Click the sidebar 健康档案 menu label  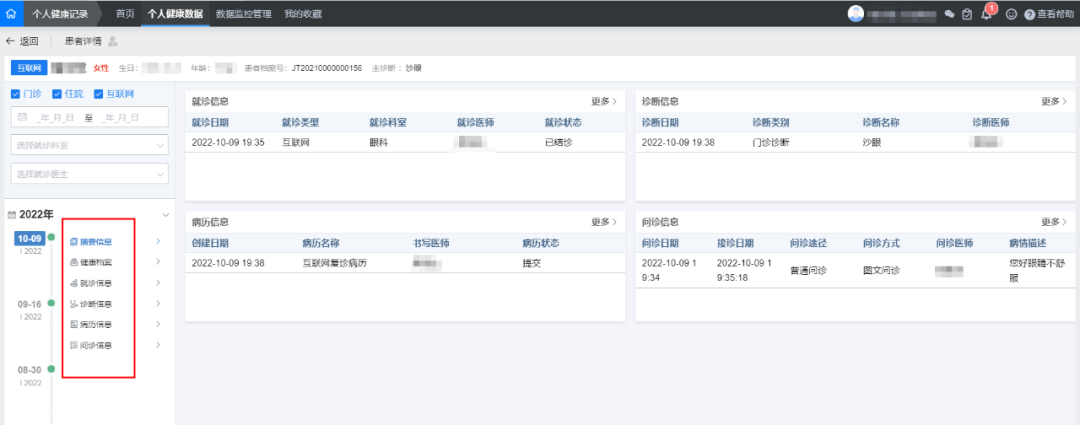click(96, 262)
